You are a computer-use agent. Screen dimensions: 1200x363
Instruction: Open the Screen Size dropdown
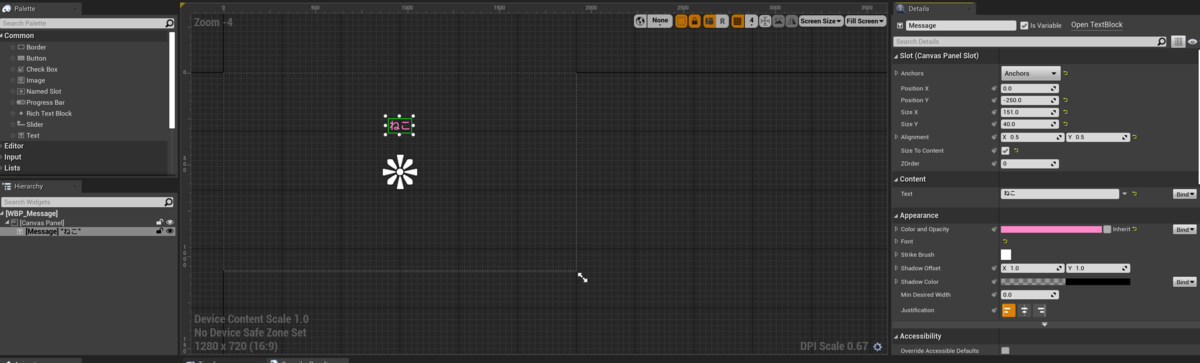click(820, 20)
